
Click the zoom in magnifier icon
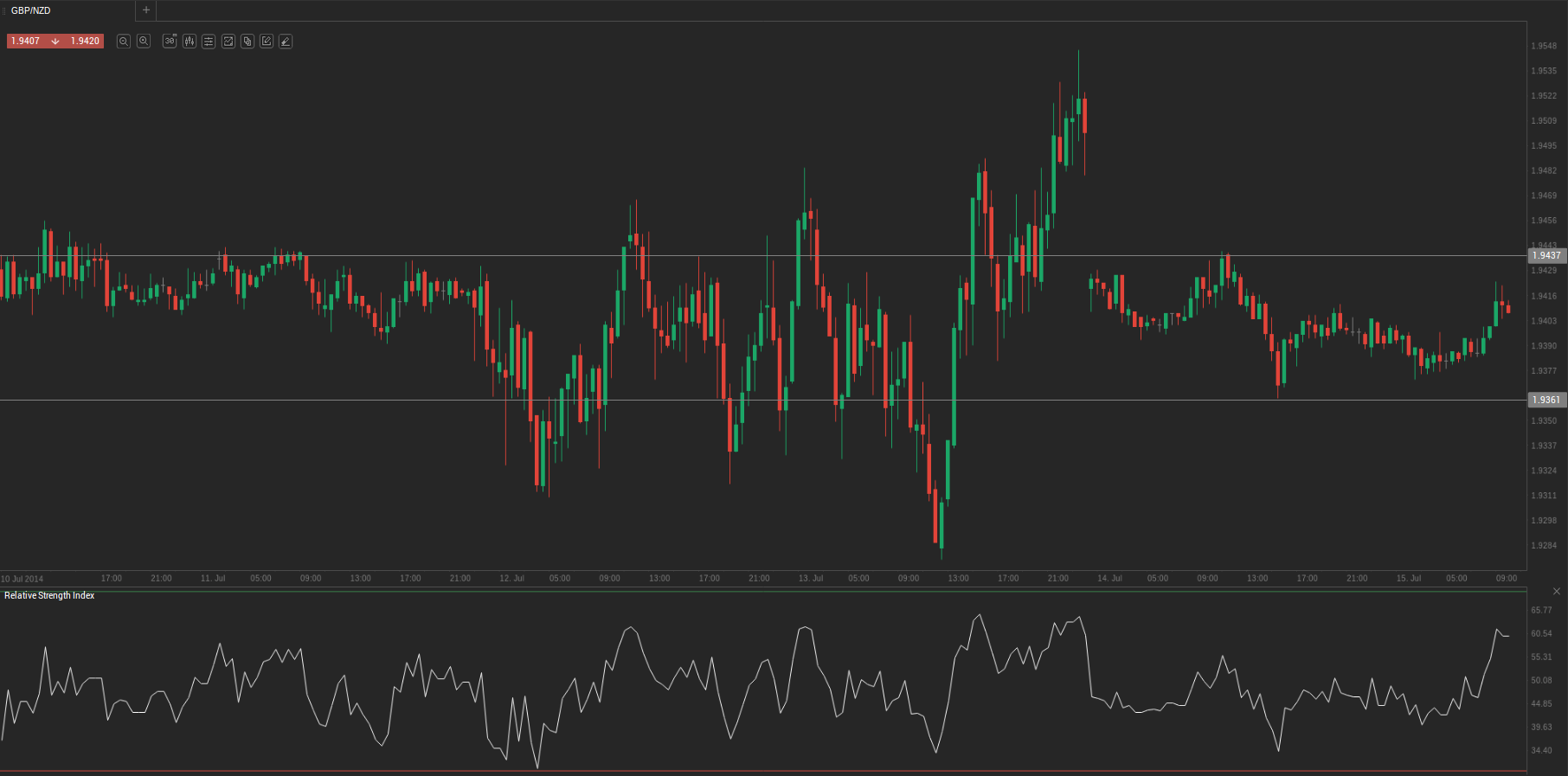tap(144, 42)
